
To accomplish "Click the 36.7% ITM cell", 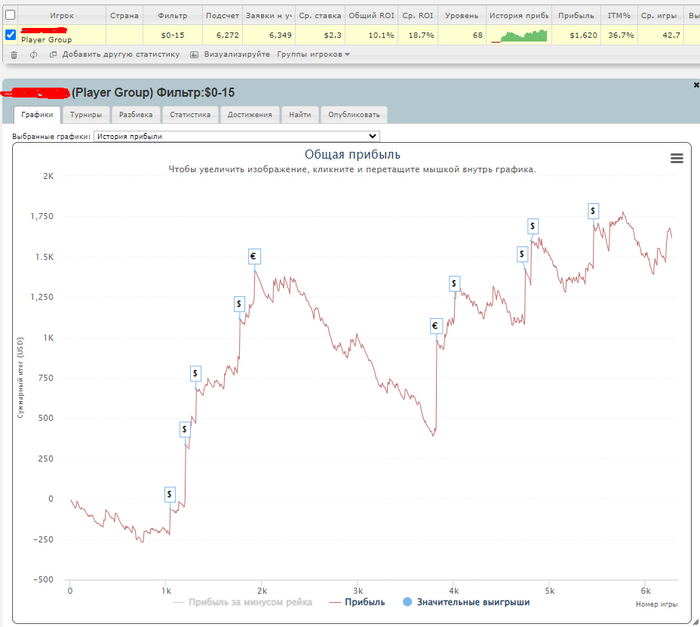I will 621,35.
